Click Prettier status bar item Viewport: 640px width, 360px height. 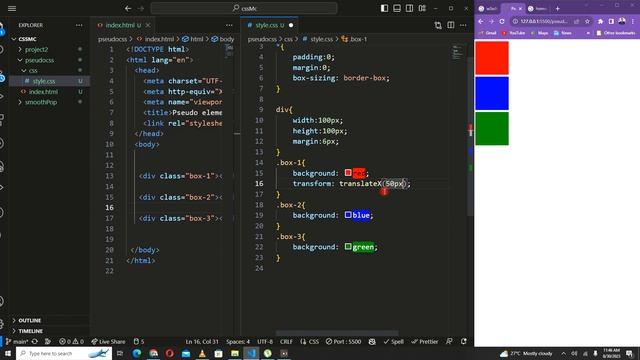point(424,342)
